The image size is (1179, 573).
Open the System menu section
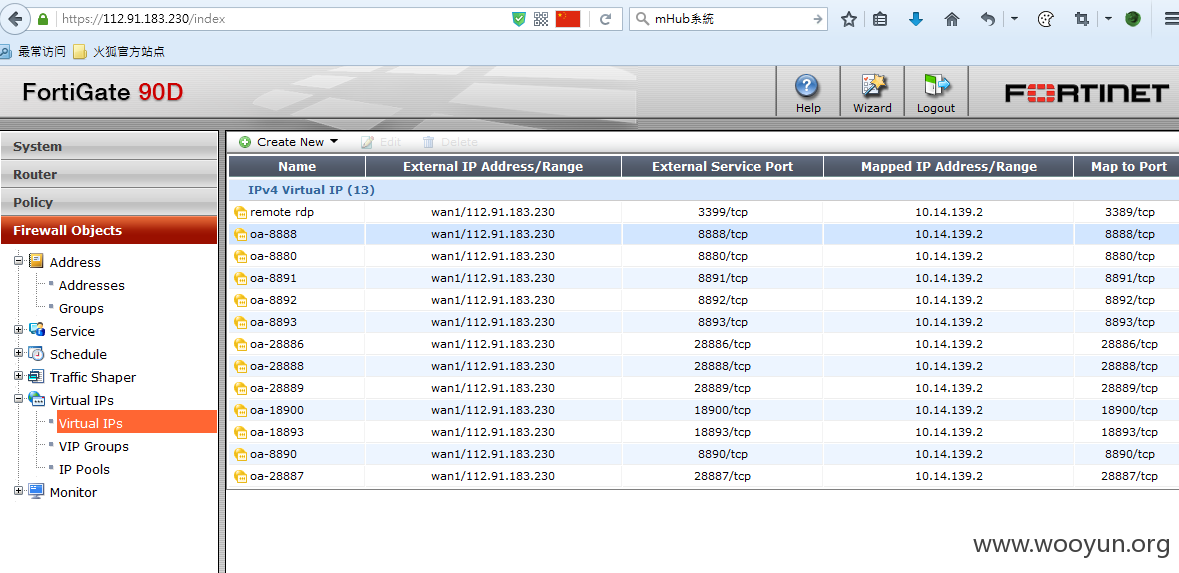point(109,147)
